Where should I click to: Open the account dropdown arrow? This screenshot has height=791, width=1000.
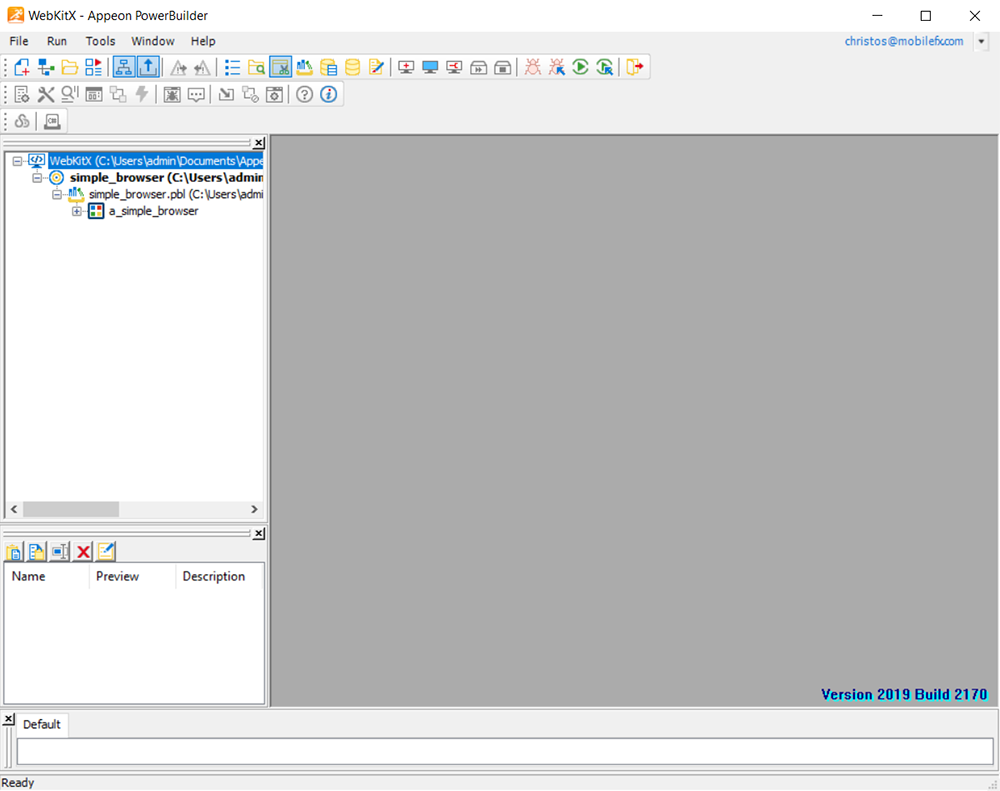click(982, 41)
